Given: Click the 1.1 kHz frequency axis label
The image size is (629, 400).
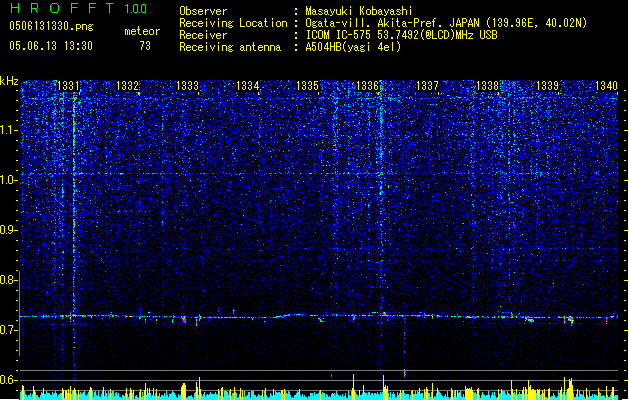Looking at the screenshot, I should pyautogui.click(x=8, y=130).
